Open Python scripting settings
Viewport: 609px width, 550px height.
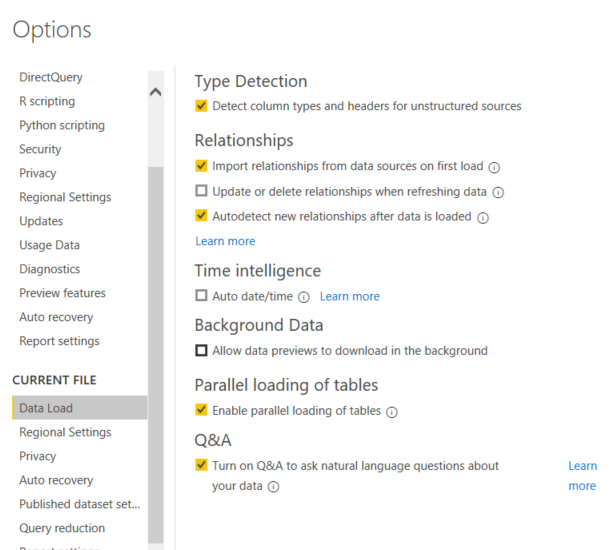pyautogui.click(x=62, y=125)
